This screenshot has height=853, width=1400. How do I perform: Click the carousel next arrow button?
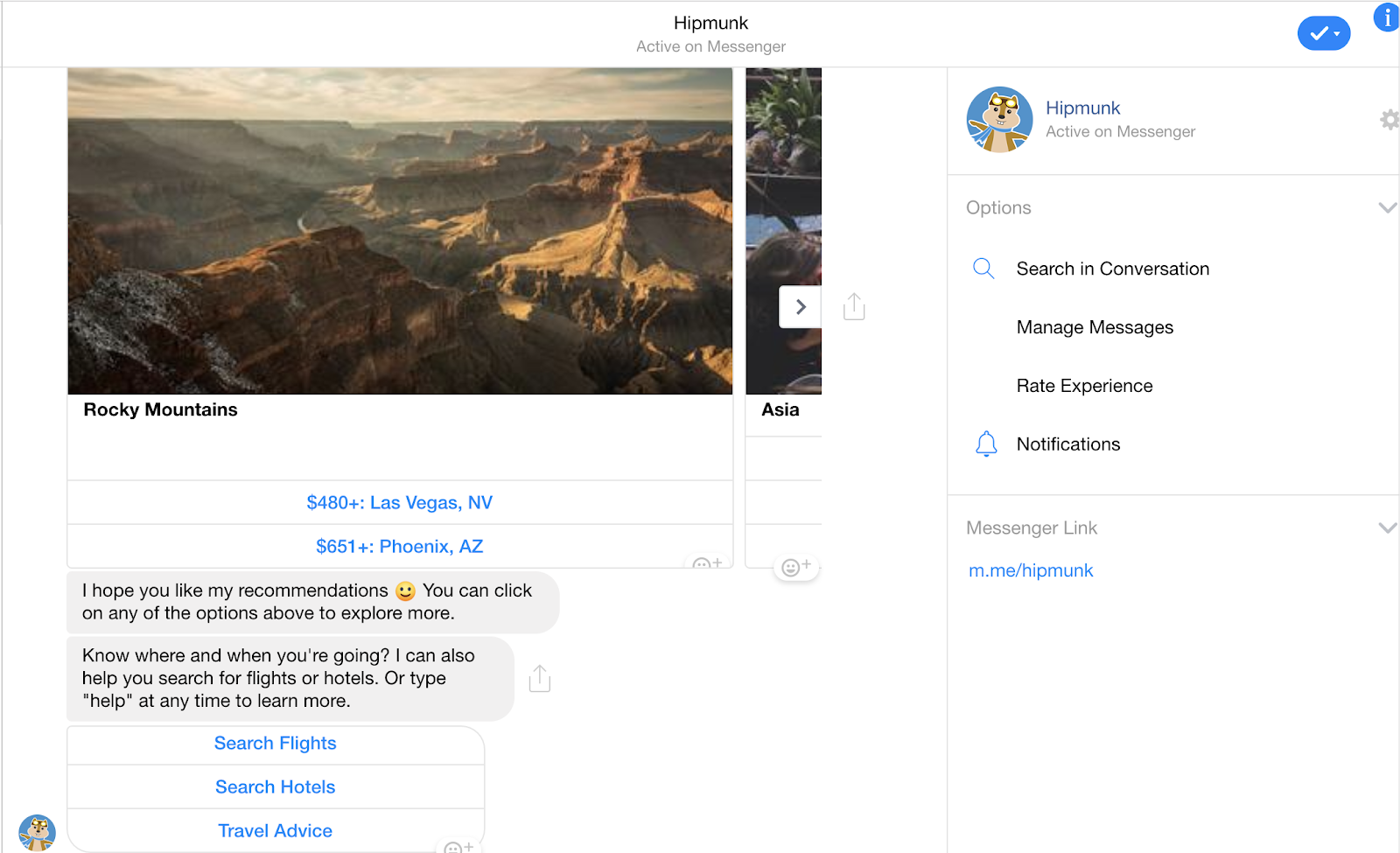pos(800,307)
